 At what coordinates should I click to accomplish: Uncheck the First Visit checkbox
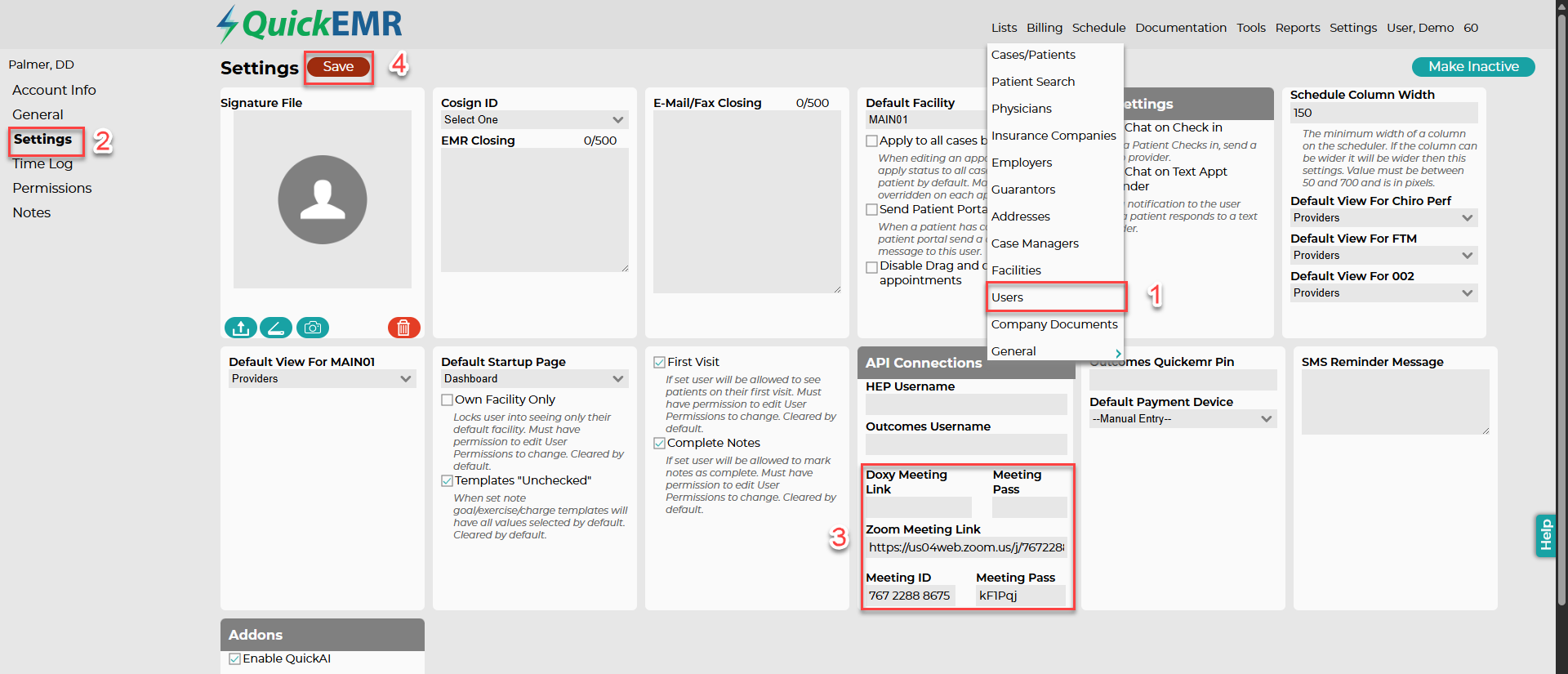[659, 363]
